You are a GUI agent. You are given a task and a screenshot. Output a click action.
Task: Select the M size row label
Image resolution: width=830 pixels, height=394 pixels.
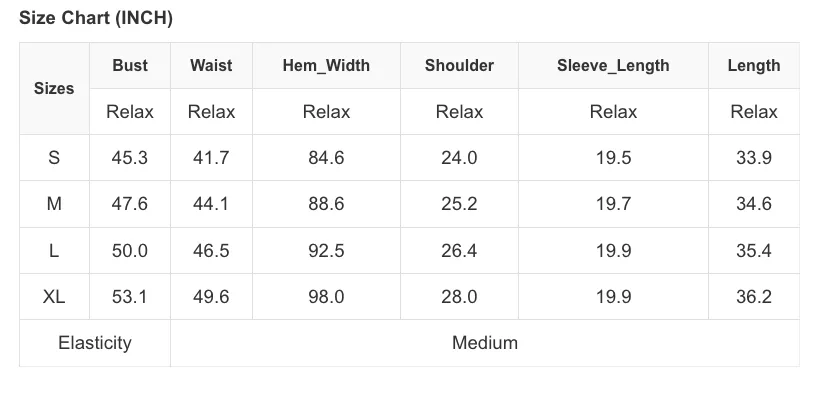pos(54,204)
